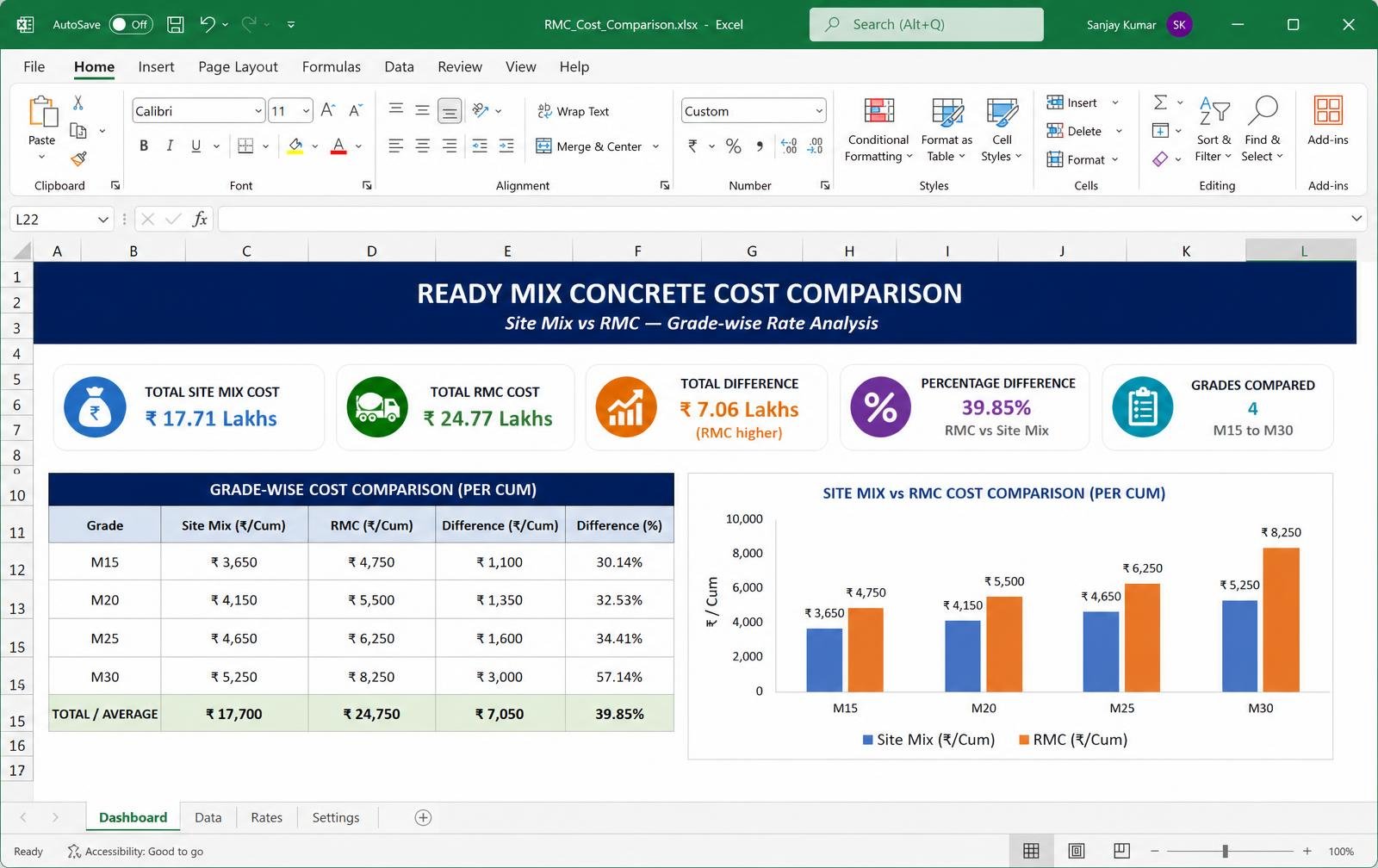
Task: Apply Percent Style format icon
Action: click(733, 146)
